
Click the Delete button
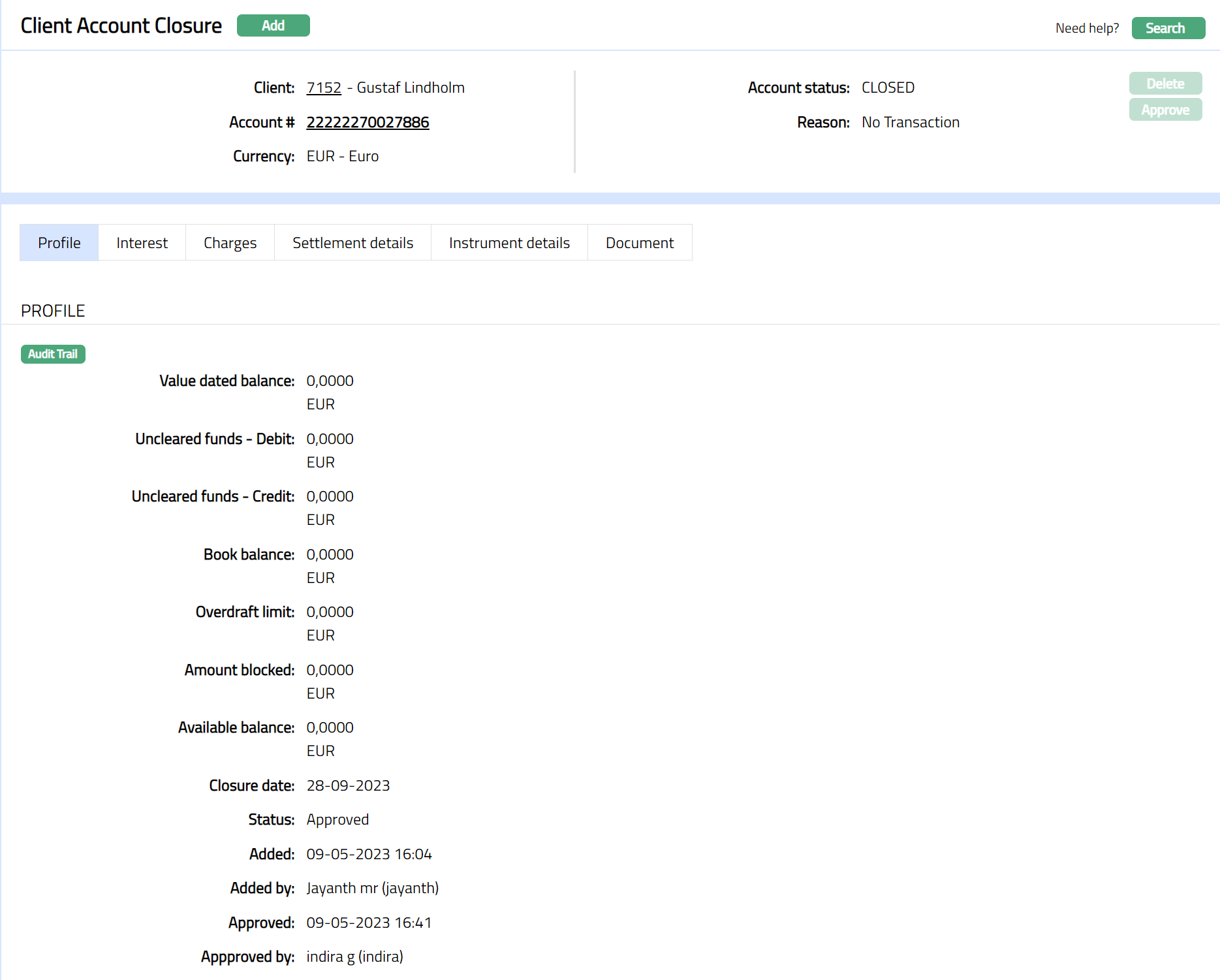1165,84
